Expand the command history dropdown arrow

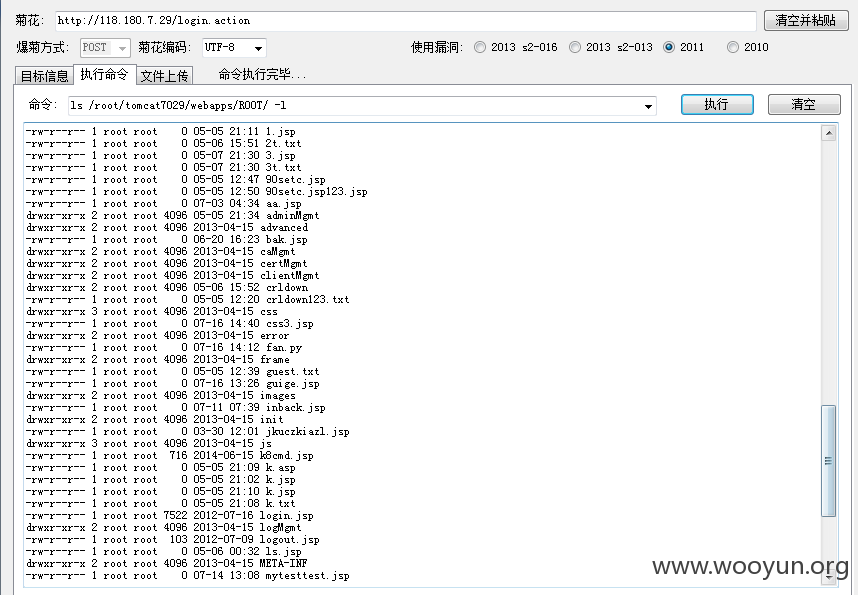[648, 106]
